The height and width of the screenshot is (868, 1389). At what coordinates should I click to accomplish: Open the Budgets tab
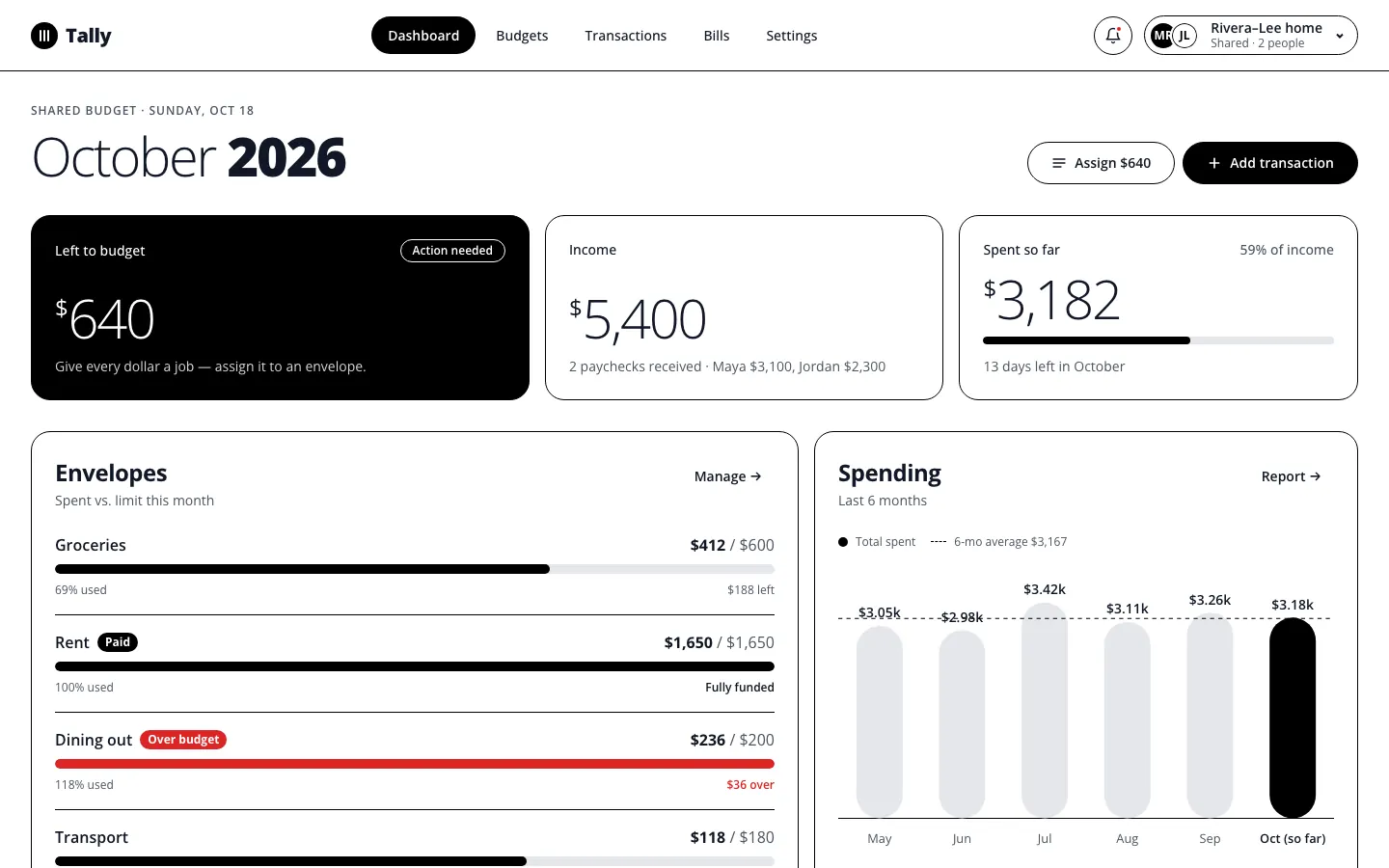(522, 36)
